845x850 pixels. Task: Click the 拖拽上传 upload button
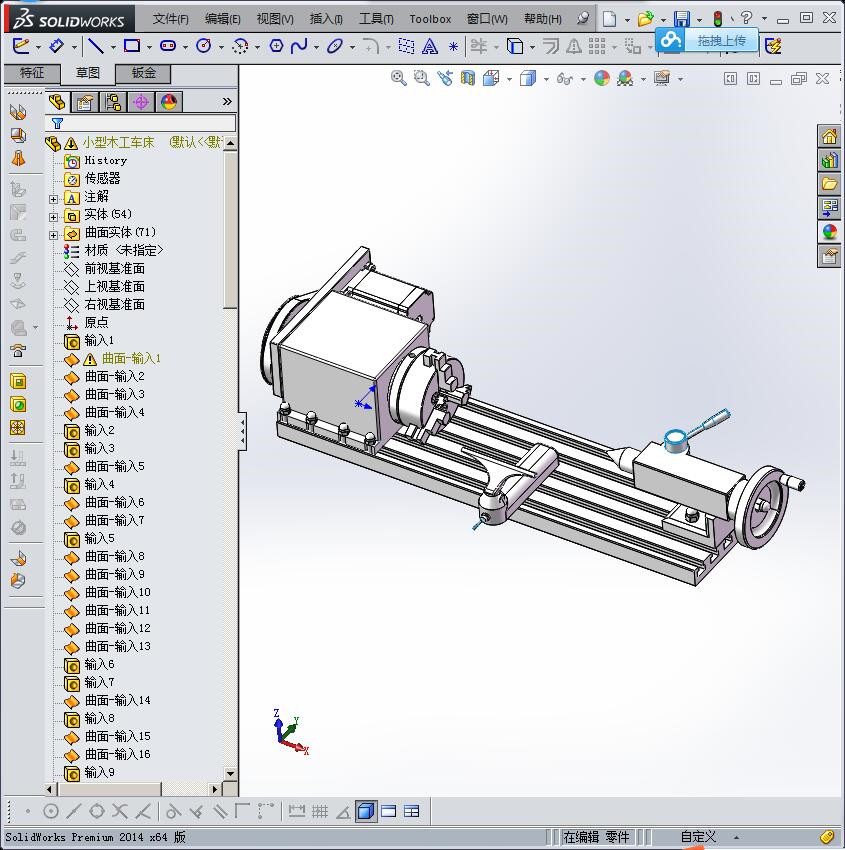click(706, 40)
